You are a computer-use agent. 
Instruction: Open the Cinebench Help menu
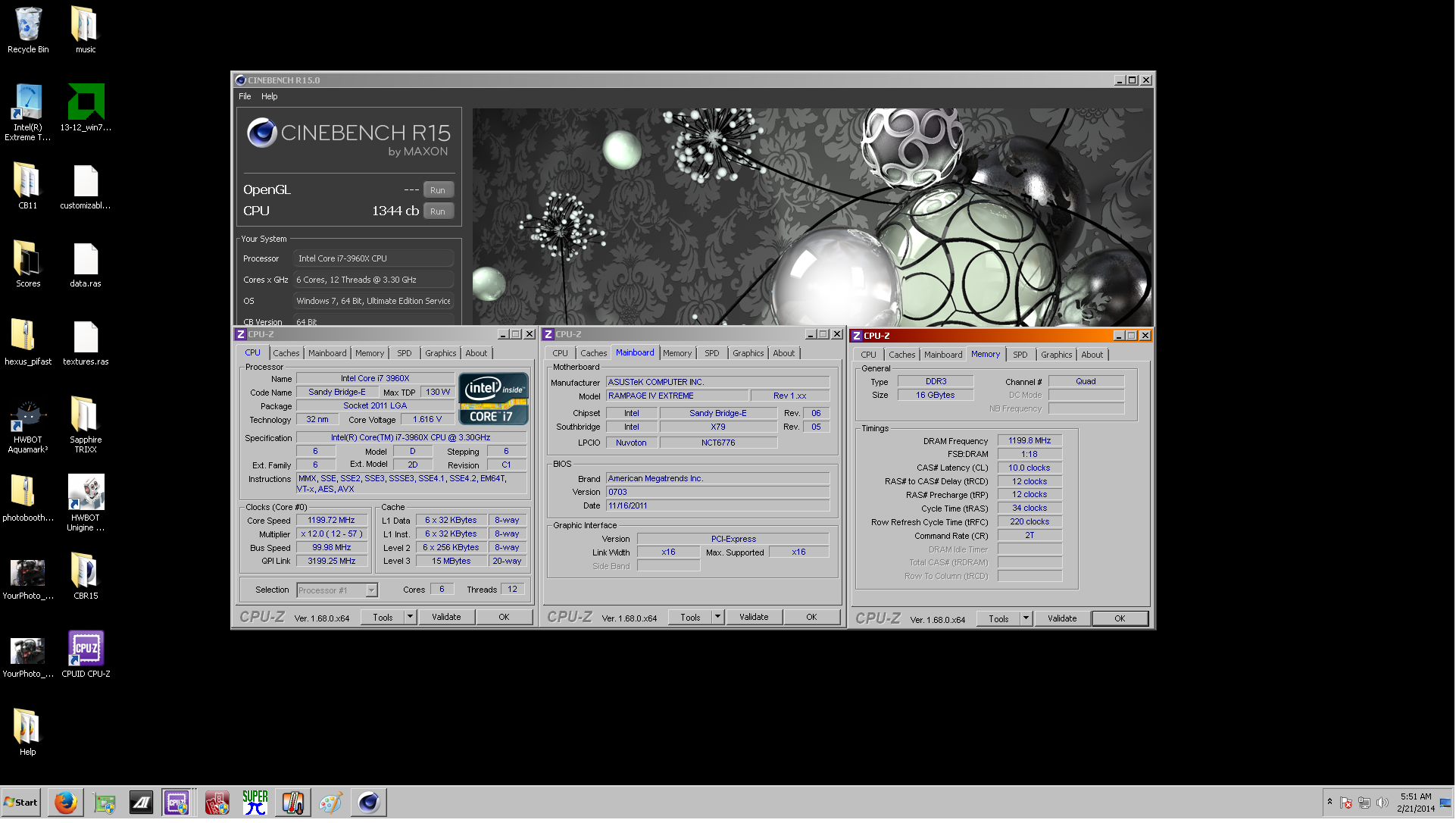(269, 96)
